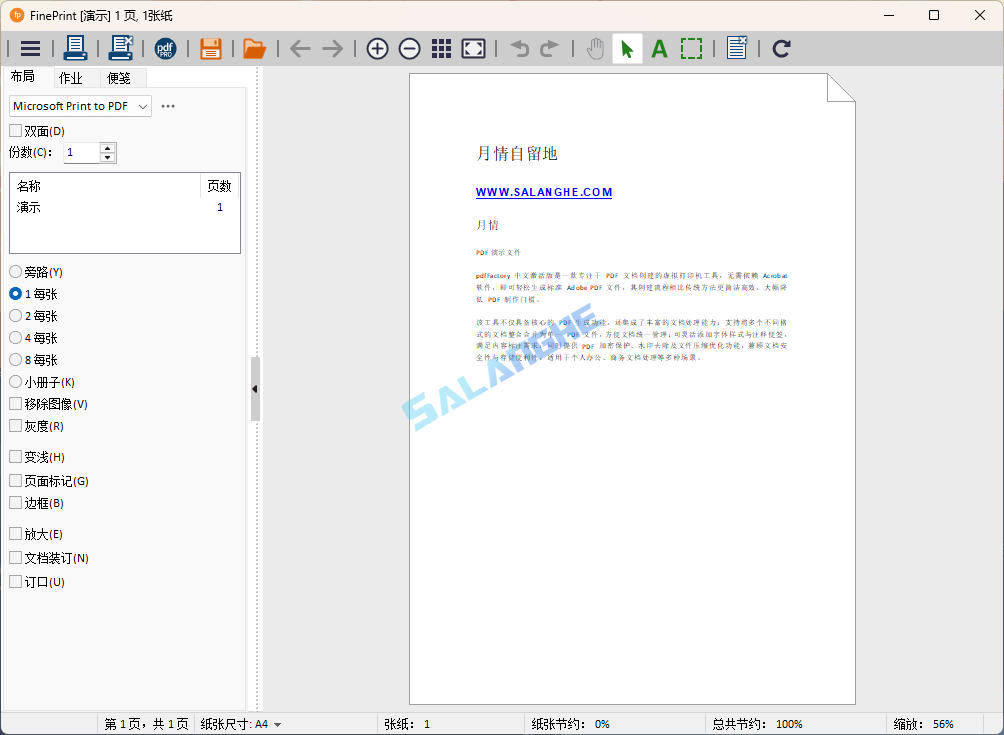Select the green A text insertion tool

point(659,47)
